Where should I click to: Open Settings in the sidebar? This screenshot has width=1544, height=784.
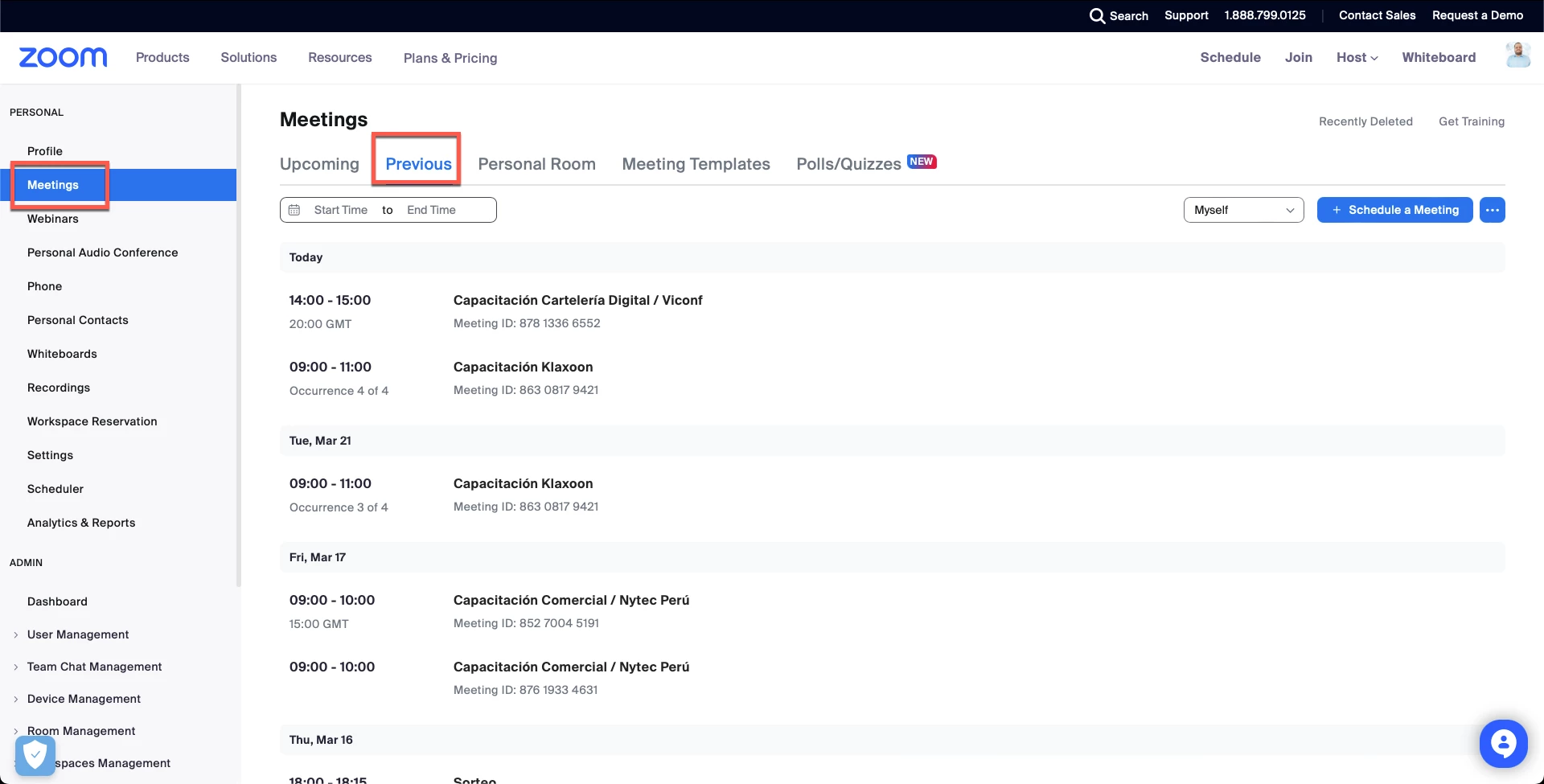(x=50, y=455)
